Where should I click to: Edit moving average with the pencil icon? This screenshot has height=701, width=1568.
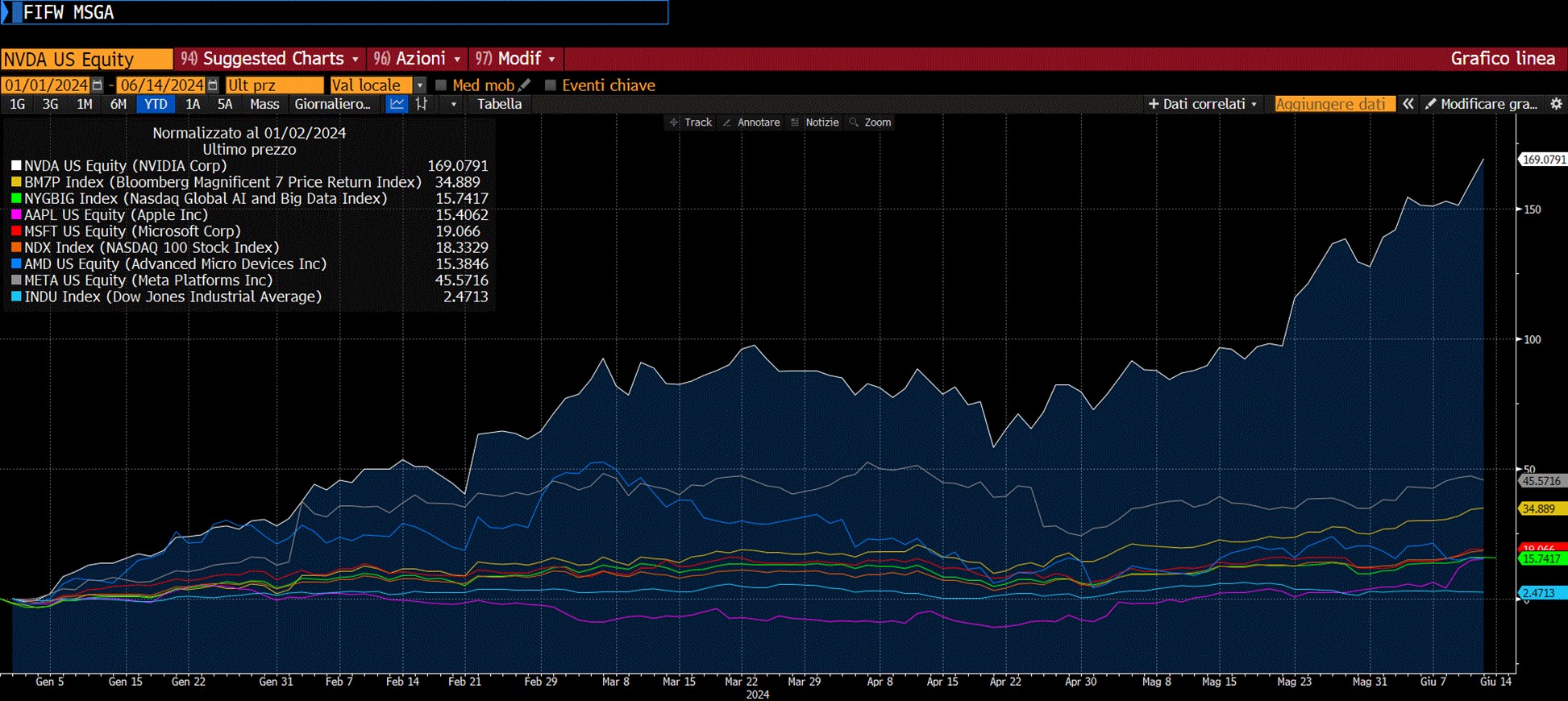click(525, 85)
